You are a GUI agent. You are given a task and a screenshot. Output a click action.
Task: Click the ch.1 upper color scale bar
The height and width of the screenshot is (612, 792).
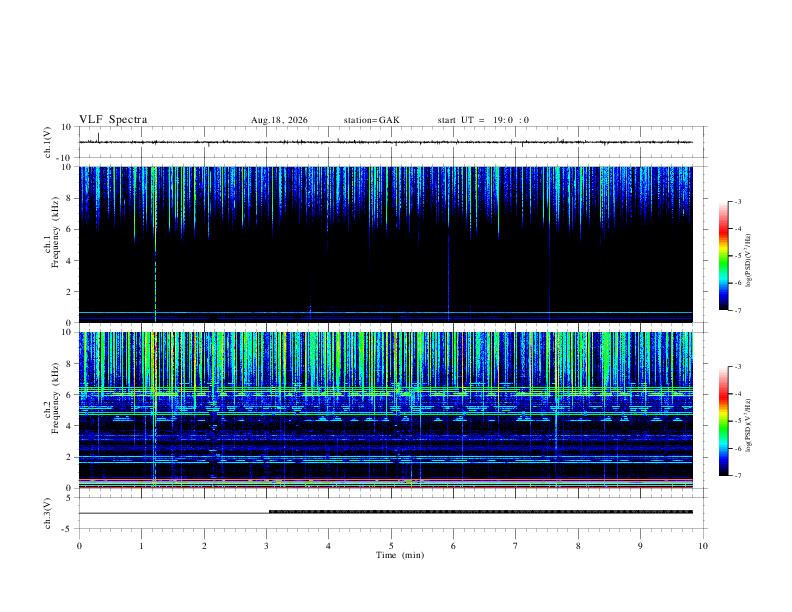pos(723,256)
